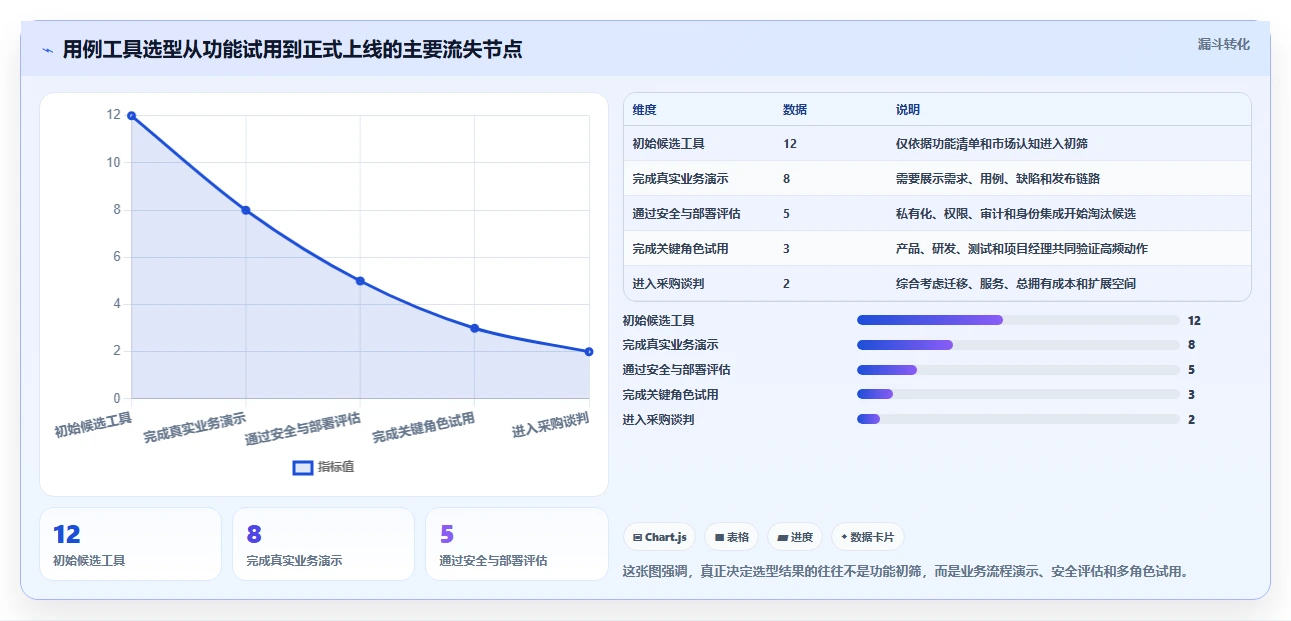Click the chart x-axis label 通过安全与部署评估
Screen dimensions: 1291x621
(x=303, y=428)
